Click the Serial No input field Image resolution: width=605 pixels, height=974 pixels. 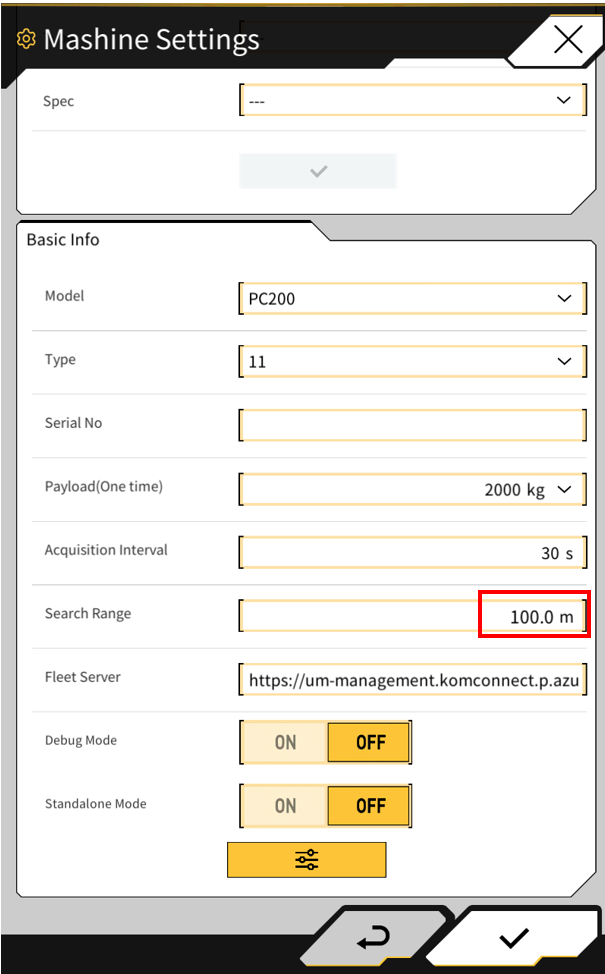(412, 425)
